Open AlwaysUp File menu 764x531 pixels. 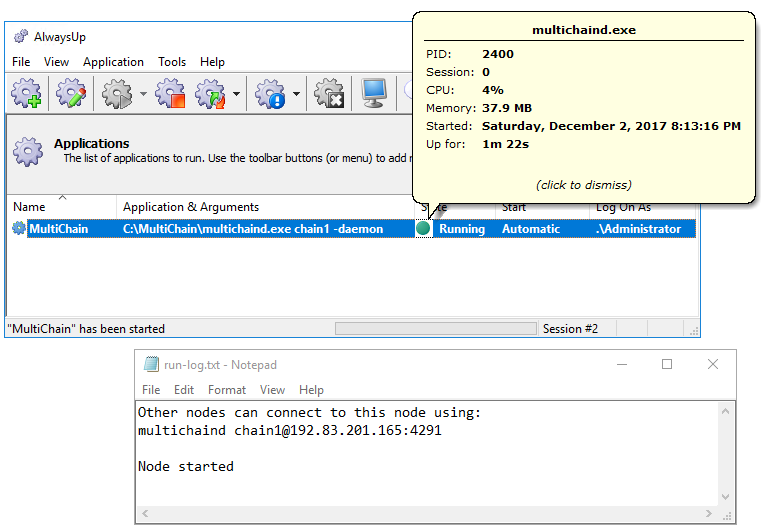coord(21,62)
